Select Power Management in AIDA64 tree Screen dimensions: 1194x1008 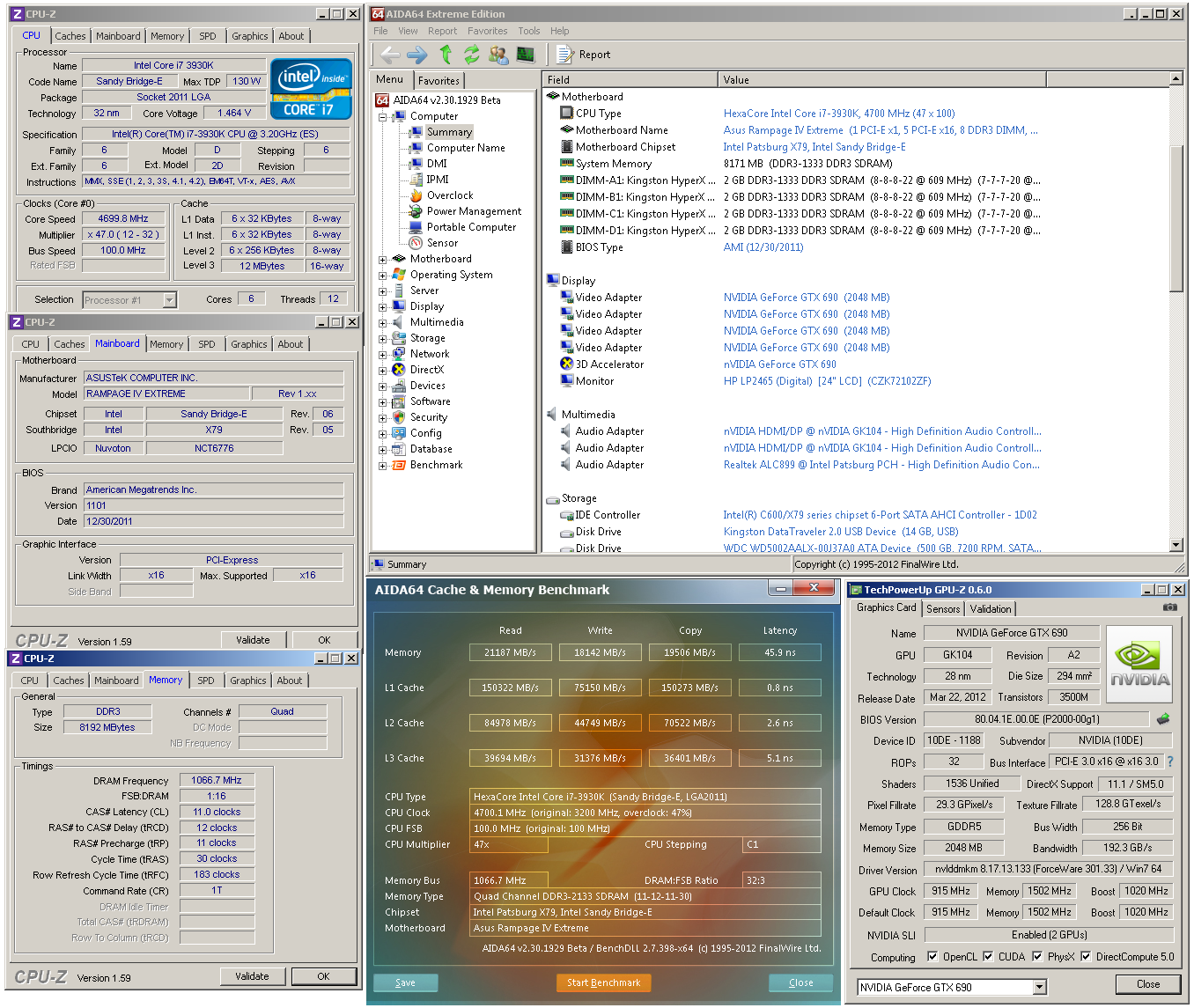474,211
